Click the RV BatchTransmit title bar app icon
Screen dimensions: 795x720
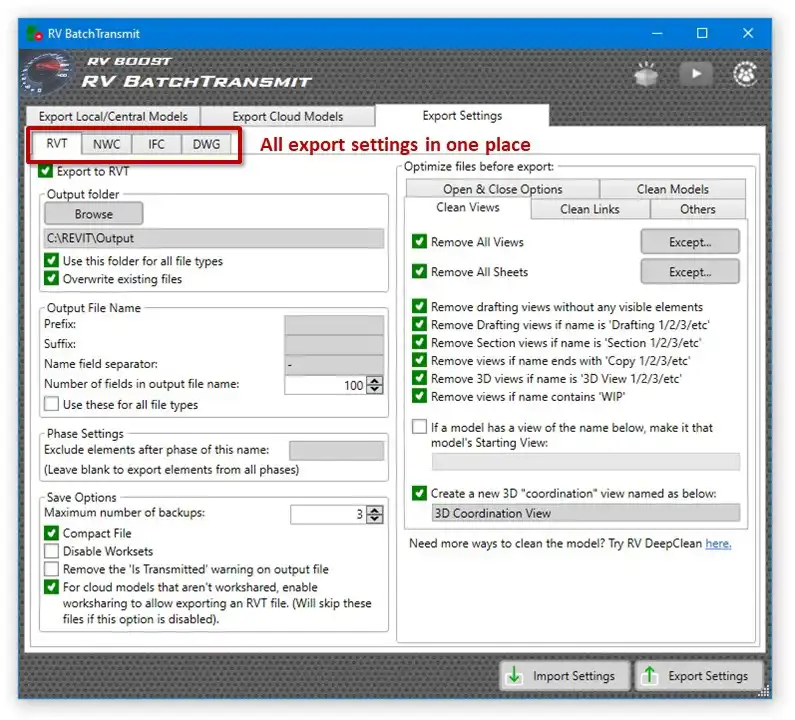pyautogui.click(x=34, y=33)
